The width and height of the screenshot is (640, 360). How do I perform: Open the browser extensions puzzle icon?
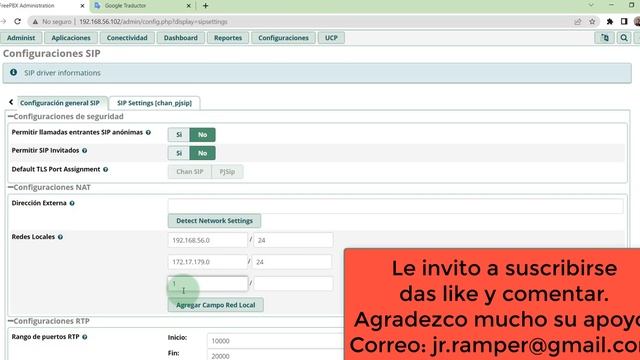pyautogui.click(x=610, y=22)
